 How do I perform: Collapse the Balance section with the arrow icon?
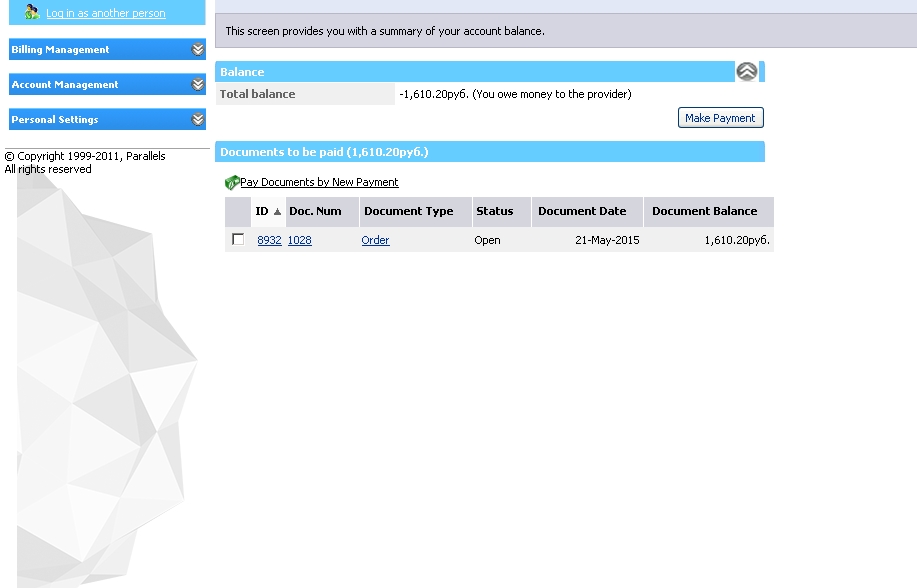coord(747,71)
